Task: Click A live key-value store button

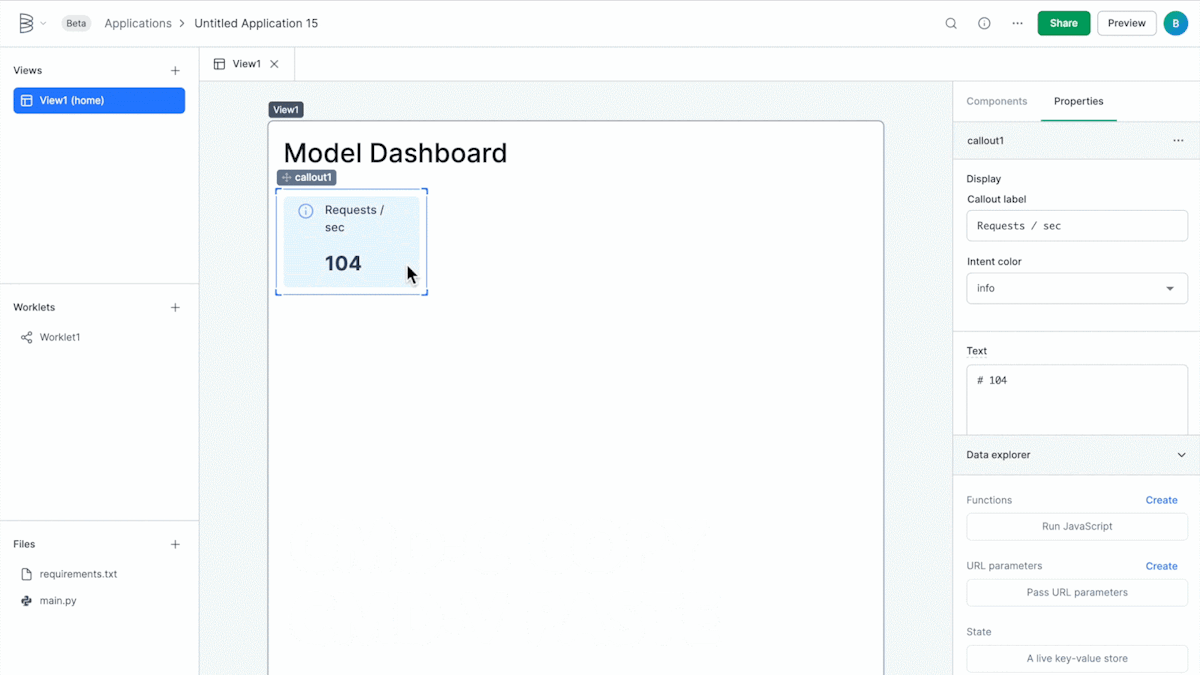Action: [1077, 658]
